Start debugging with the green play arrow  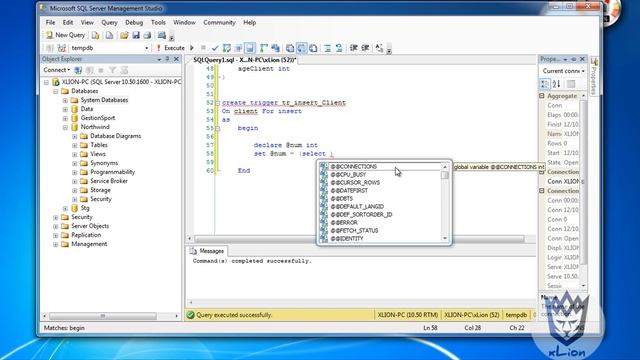[x=192, y=48]
